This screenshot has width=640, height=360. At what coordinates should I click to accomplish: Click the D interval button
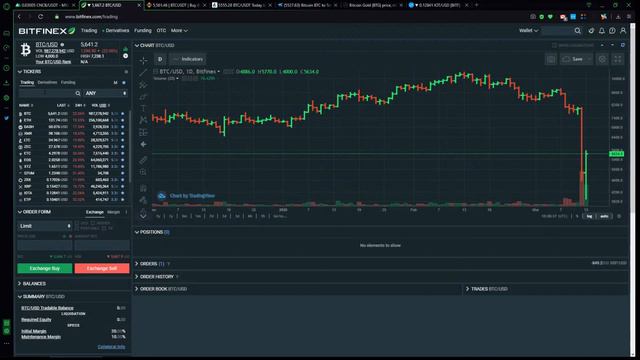click(x=160, y=59)
